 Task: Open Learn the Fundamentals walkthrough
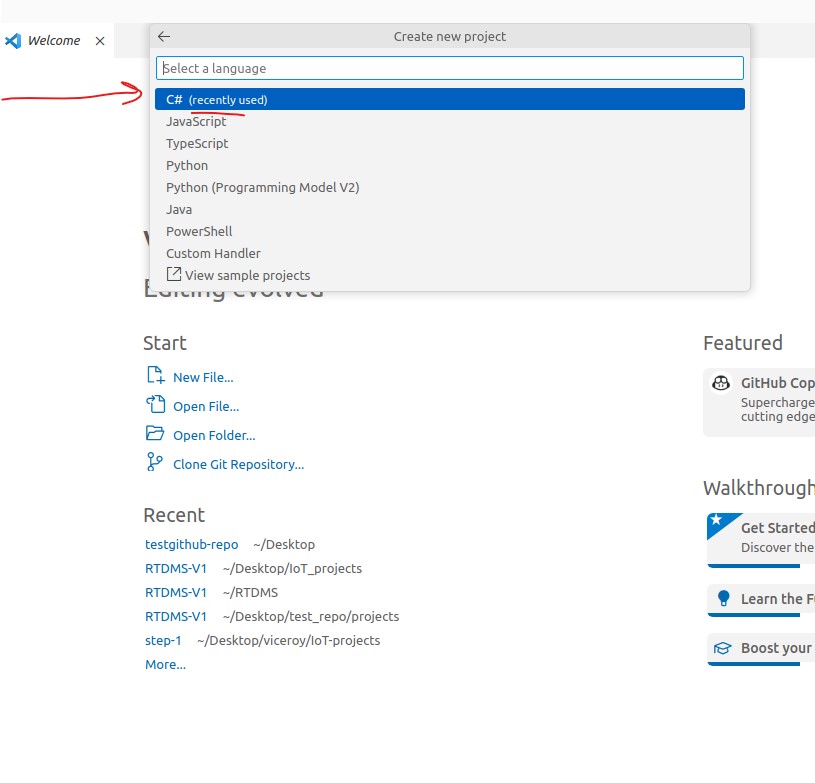pos(761,600)
